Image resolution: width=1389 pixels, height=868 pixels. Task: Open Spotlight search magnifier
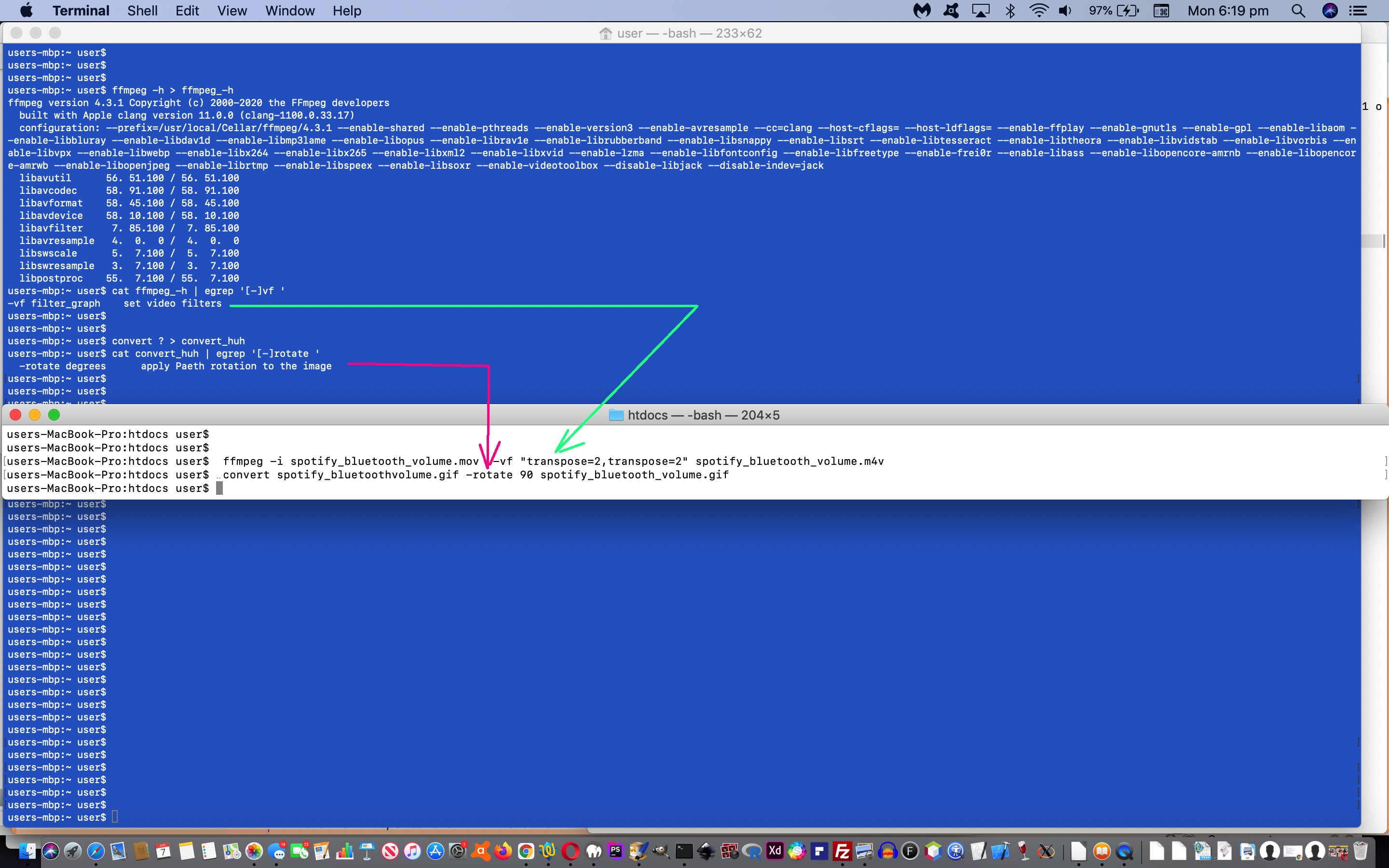click(x=1298, y=10)
